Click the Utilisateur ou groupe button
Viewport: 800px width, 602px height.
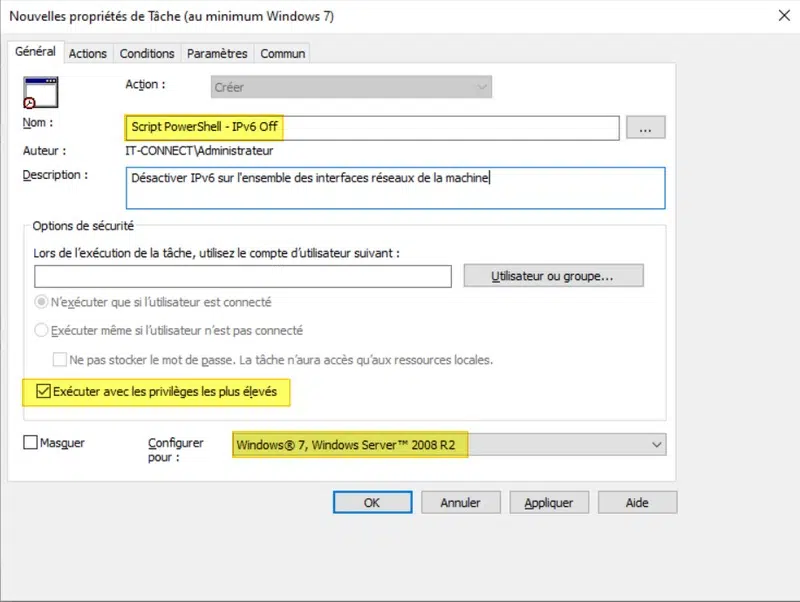click(x=554, y=276)
